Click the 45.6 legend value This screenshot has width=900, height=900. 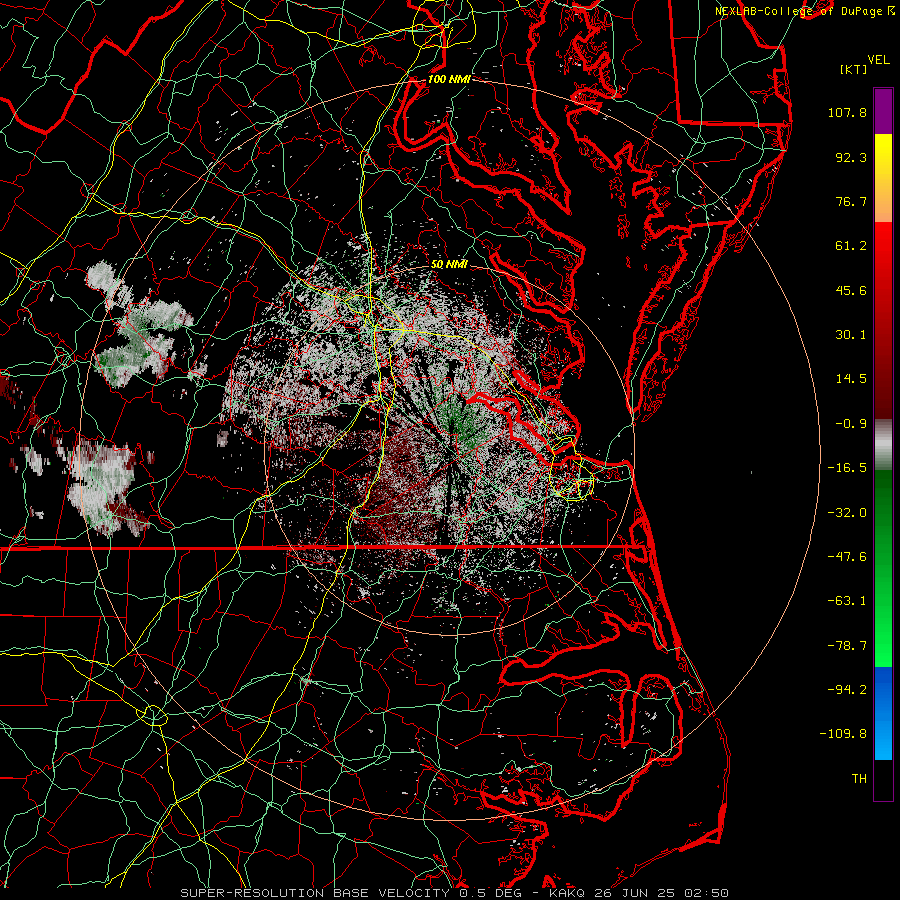click(851, 290)
